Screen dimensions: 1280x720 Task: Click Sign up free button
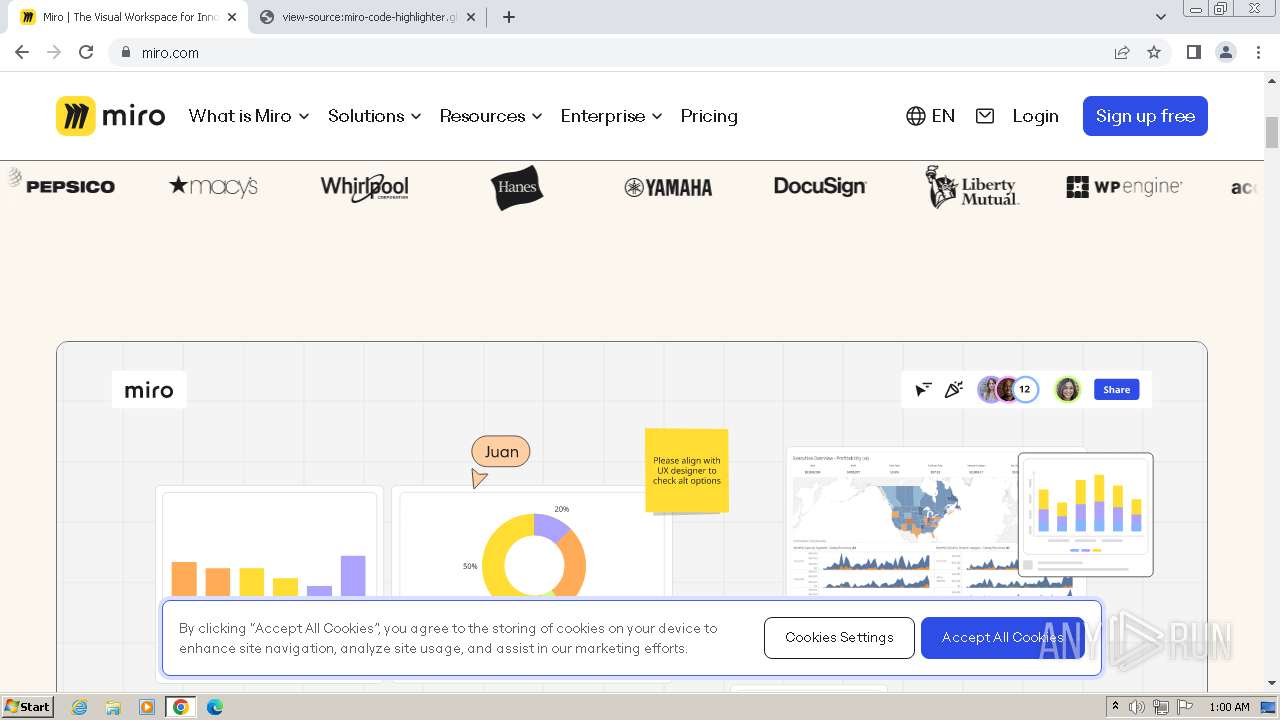point(1145,116)
